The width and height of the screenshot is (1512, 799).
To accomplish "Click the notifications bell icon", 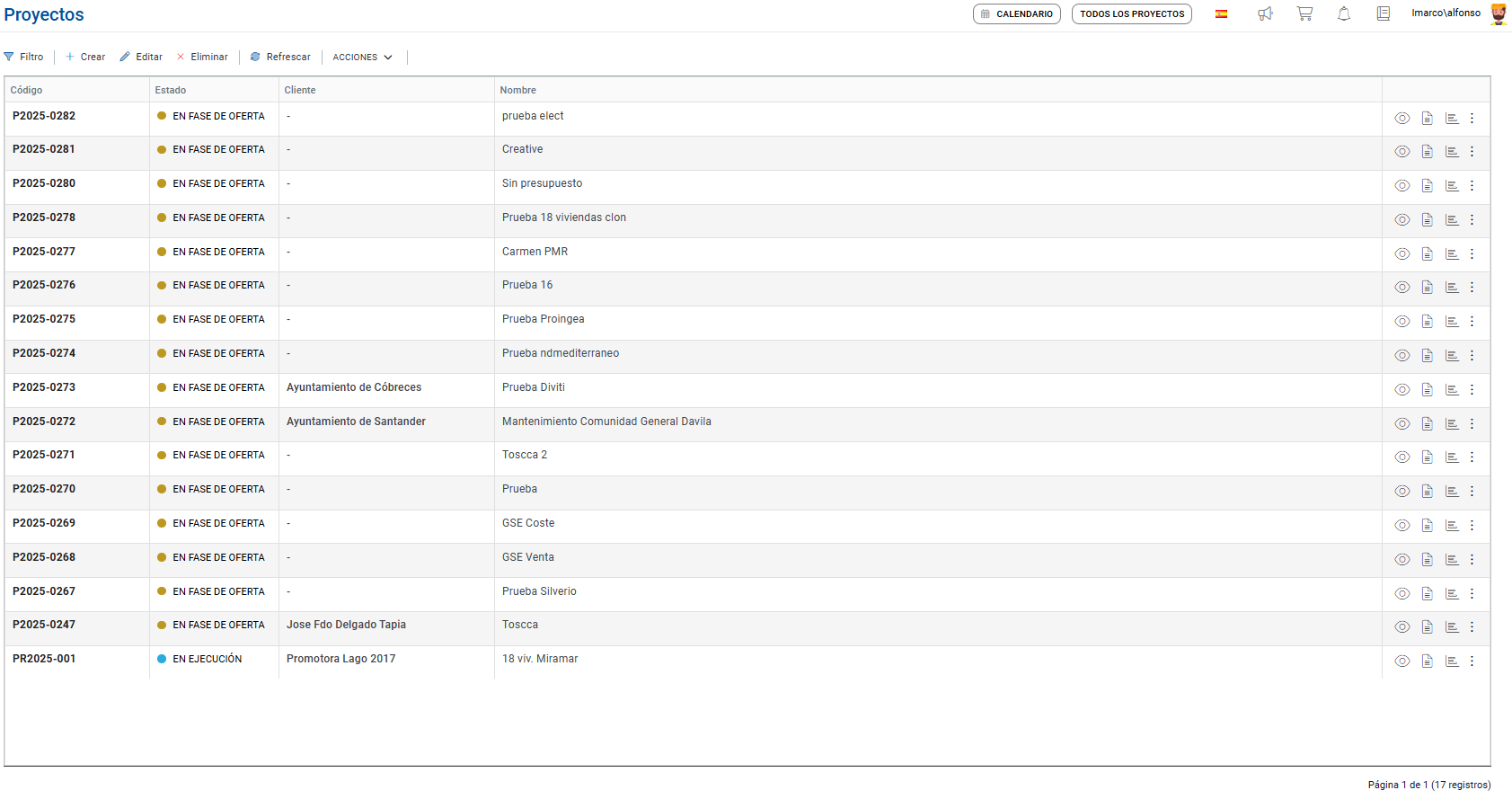I will coord(1344,13).
